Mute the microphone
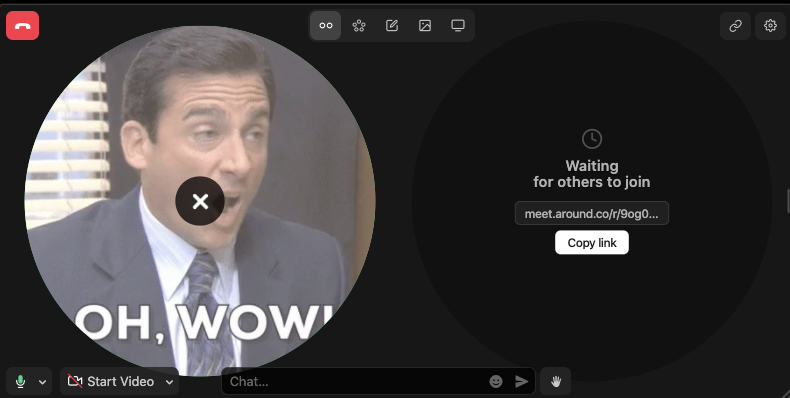 click(x=21, y=381)
